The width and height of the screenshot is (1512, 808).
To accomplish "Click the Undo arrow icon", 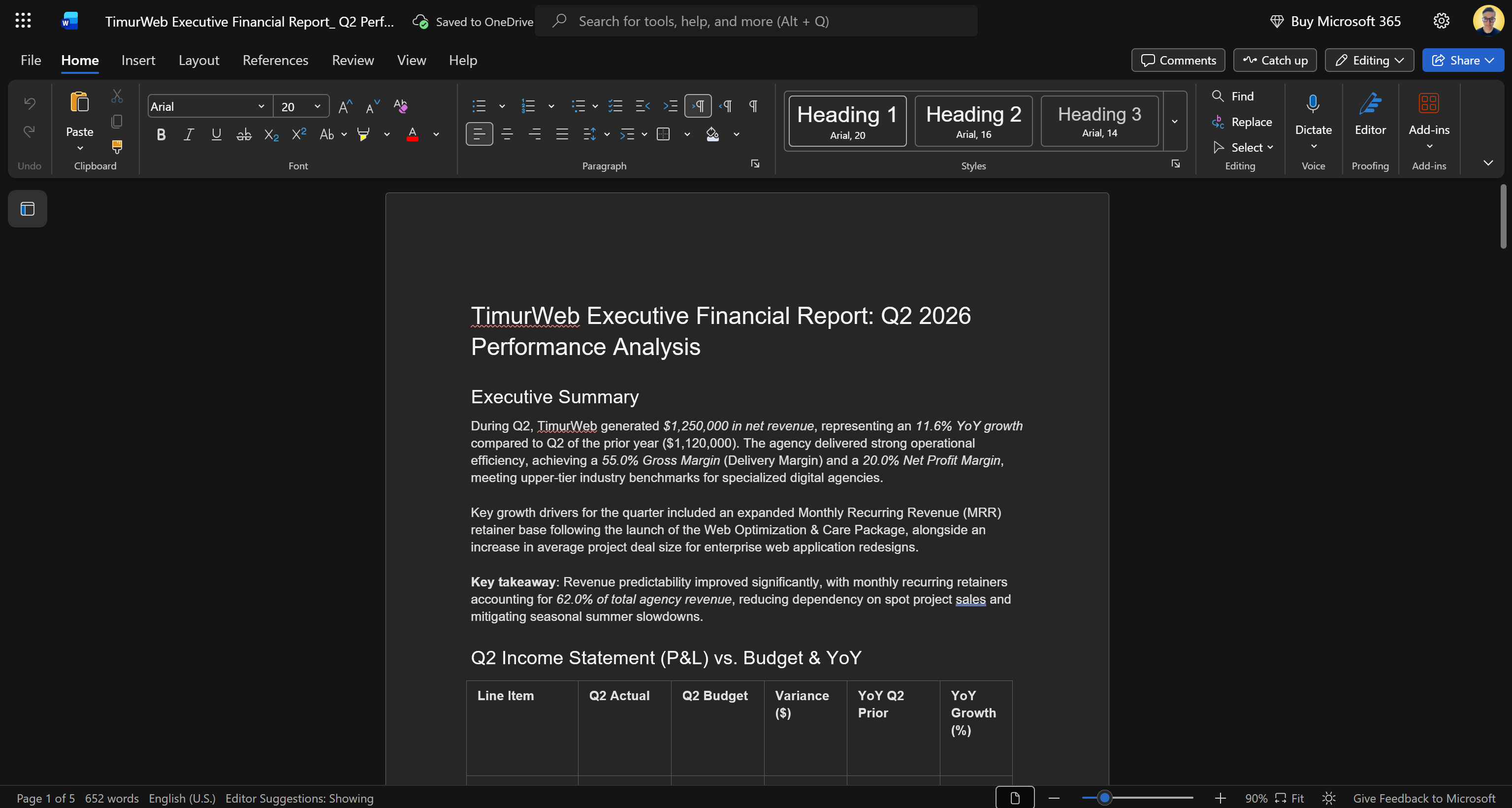I will pyautogui.click(x=30, y=104).
